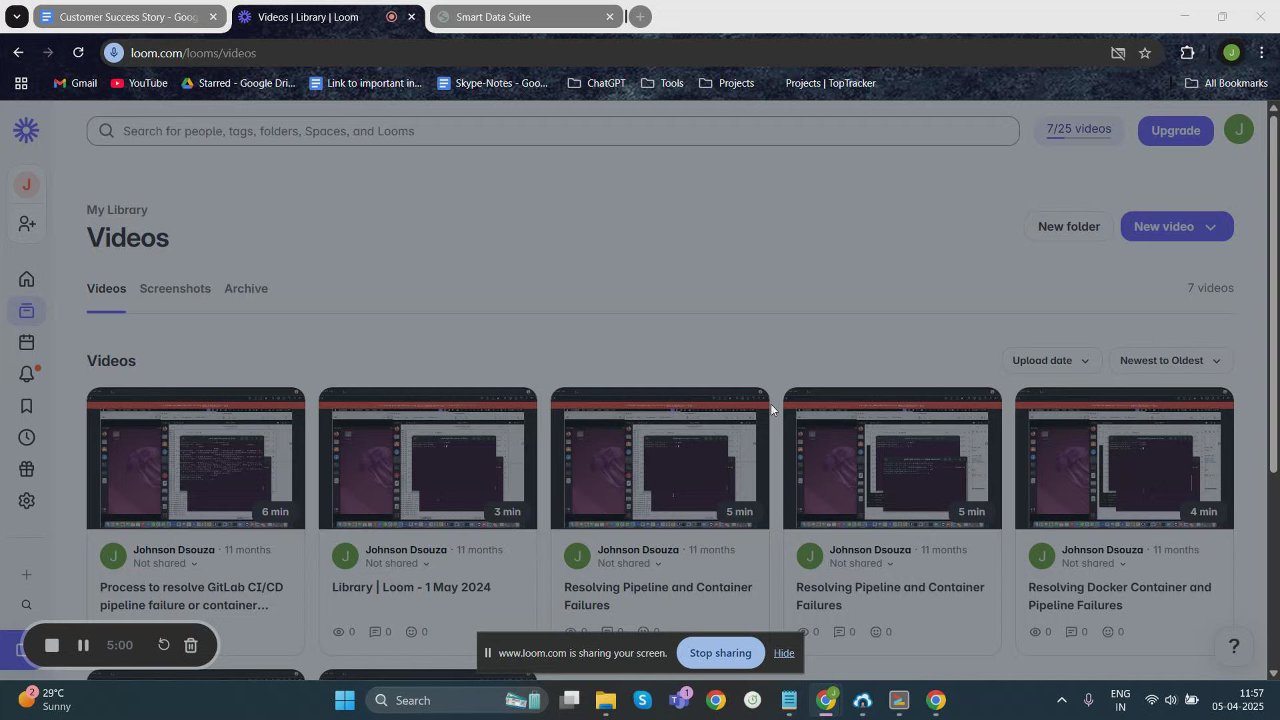Open the gift icon in the sidebar

click(27, 469)
